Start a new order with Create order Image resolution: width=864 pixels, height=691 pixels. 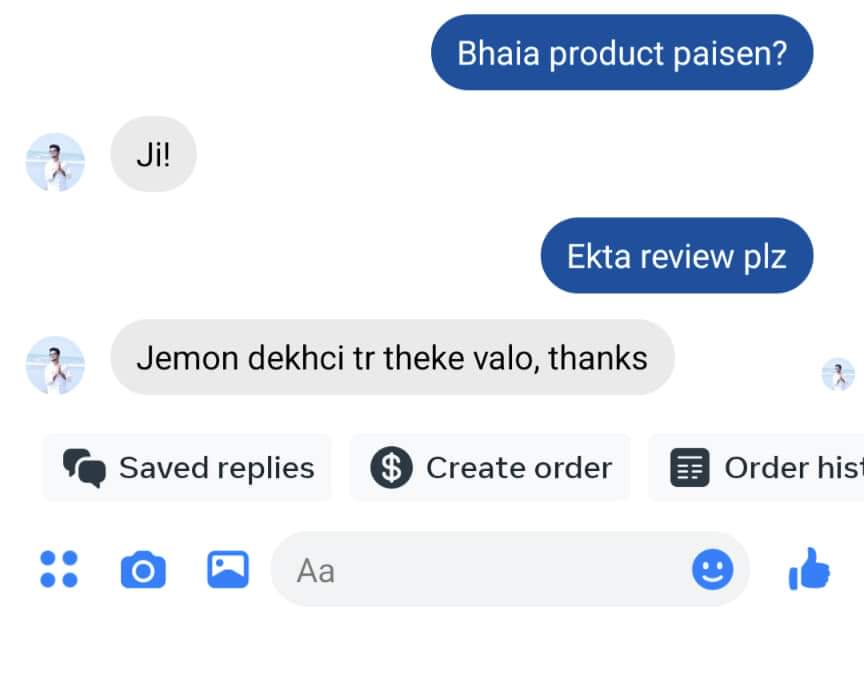pyautogui.click(x=490, y=468)
